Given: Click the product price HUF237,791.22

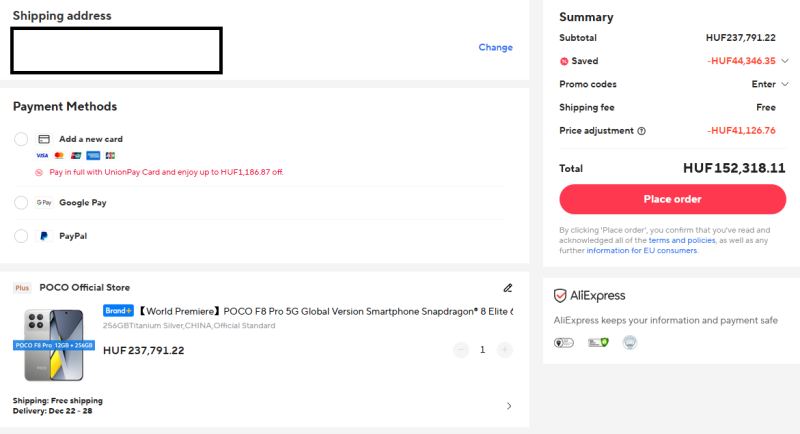Looking at the screenshot, I should click(143, 350).
